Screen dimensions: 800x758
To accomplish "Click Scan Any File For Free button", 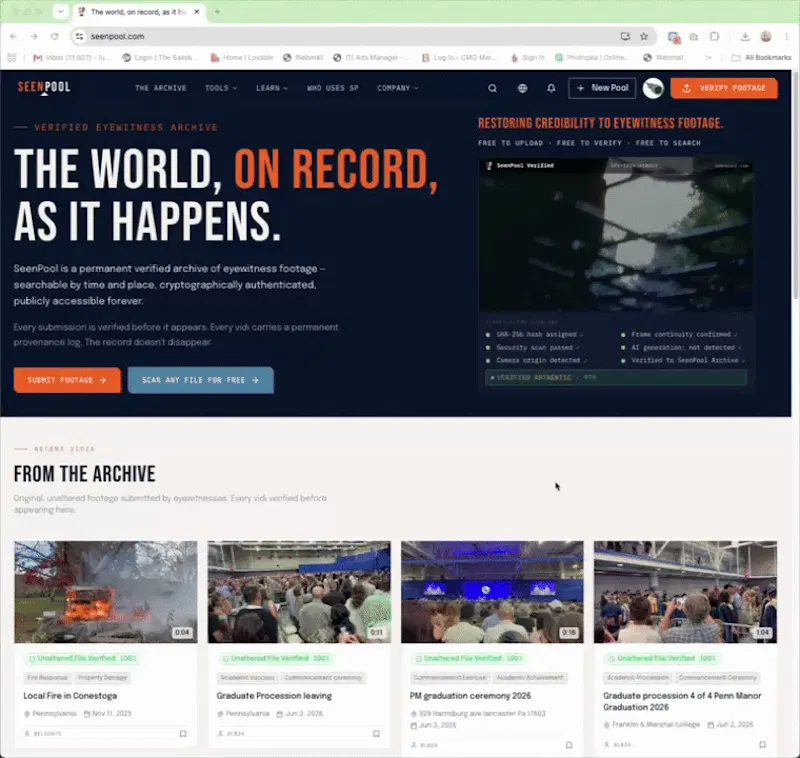I will pos(201,380).
